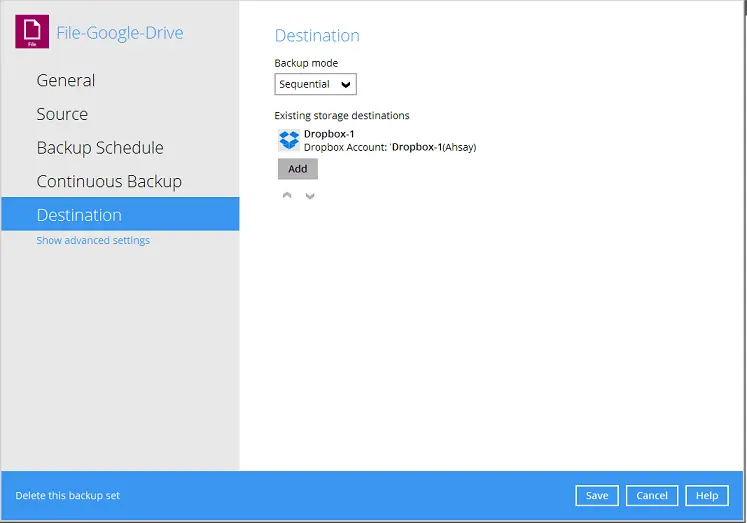Show advanced settings link
The height and width of the screenshot is (523, 747).
[x=93, y=241]
